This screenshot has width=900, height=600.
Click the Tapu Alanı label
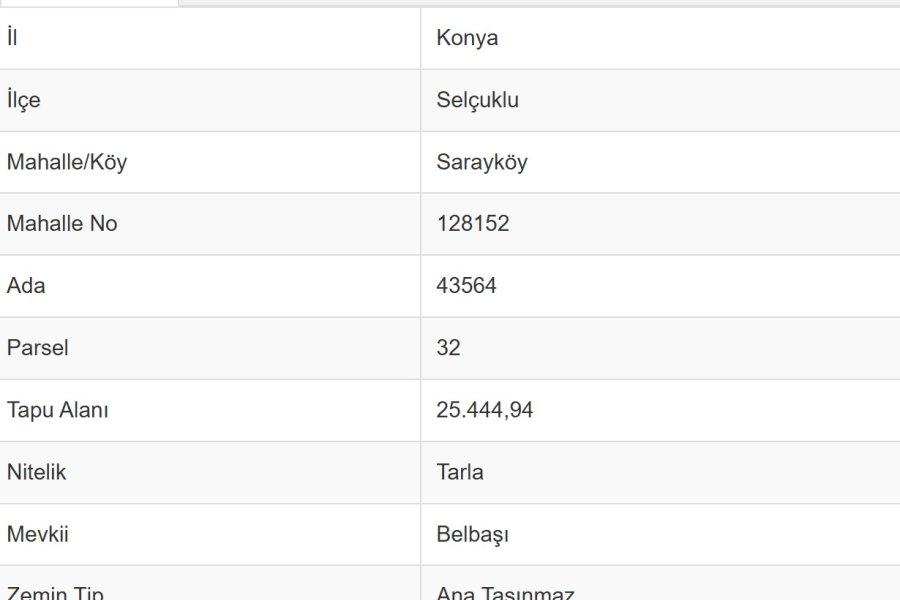58,410
